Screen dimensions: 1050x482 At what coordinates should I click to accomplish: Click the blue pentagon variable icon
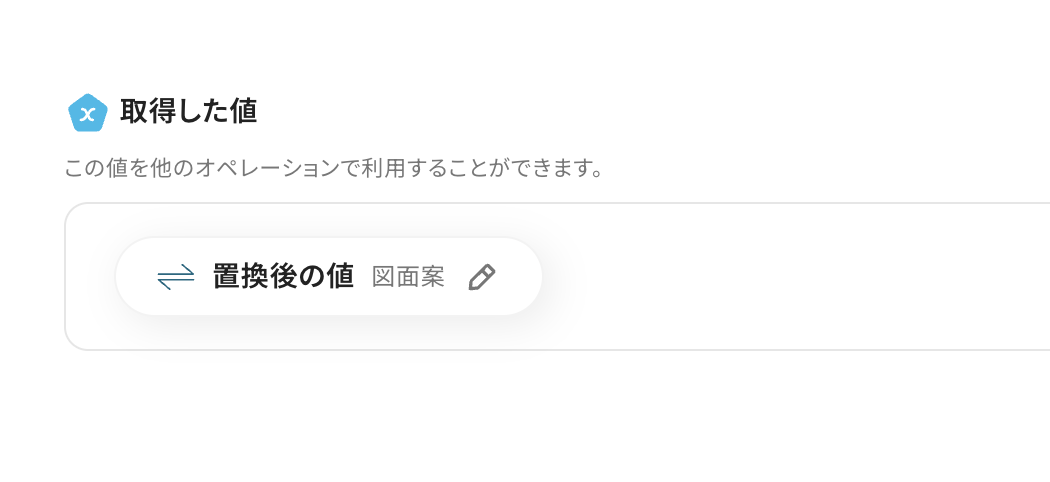coord(87,112)
